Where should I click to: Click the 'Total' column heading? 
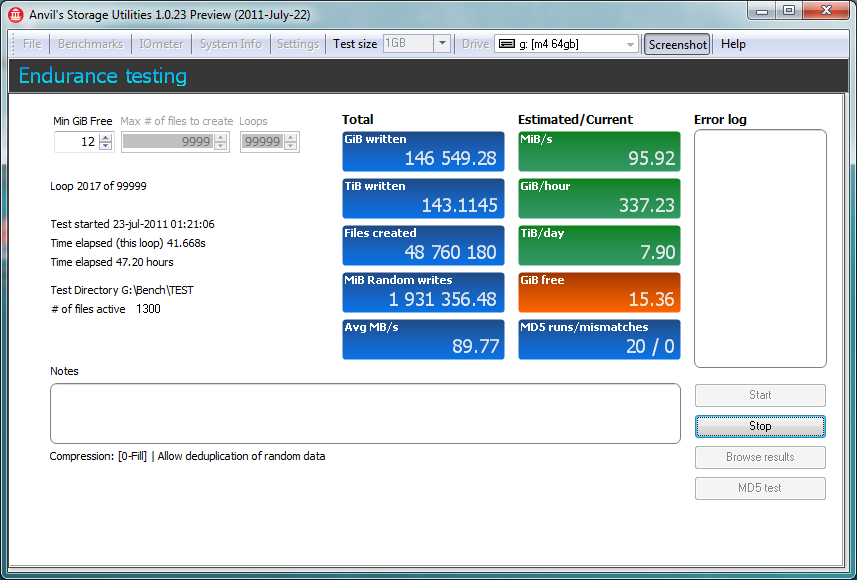357,119
